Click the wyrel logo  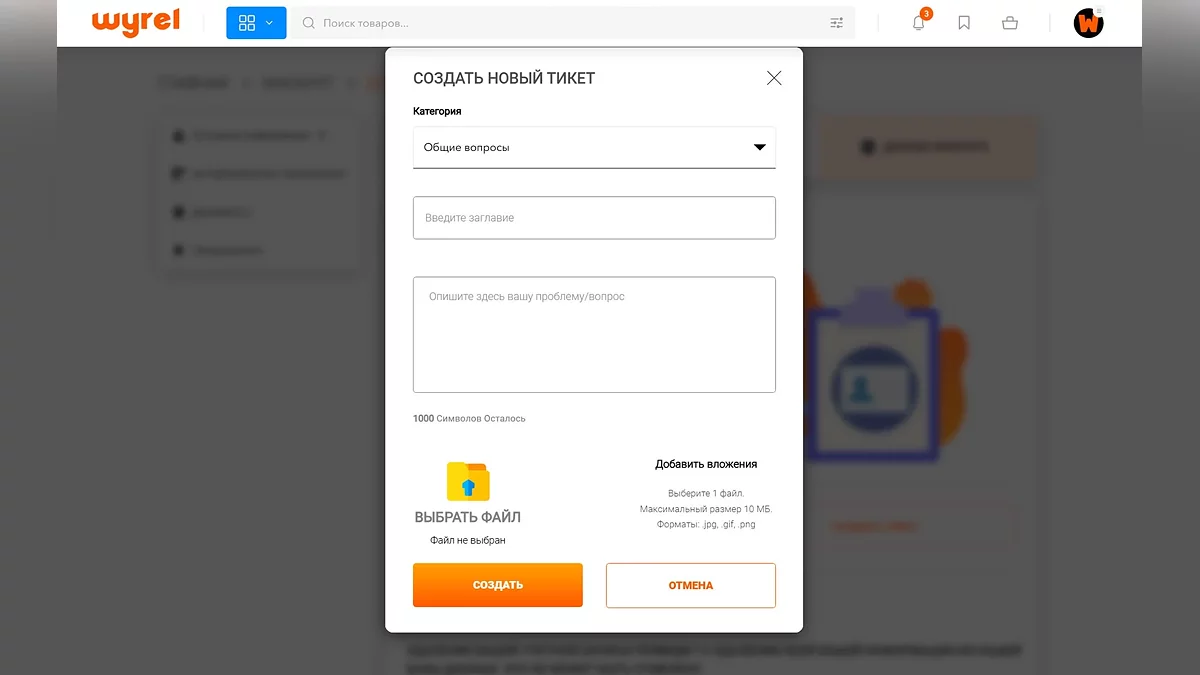click(136, 22)
